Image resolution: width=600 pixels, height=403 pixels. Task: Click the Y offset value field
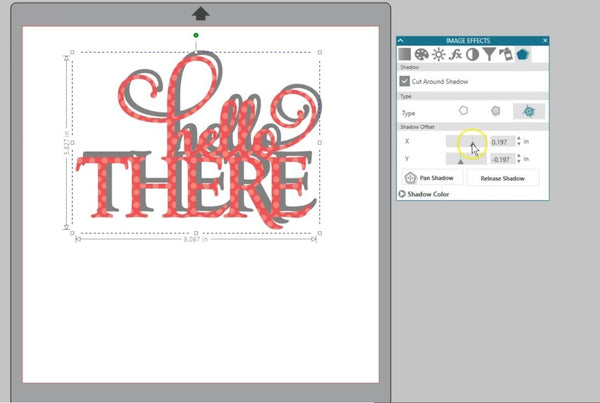point(502,159)
